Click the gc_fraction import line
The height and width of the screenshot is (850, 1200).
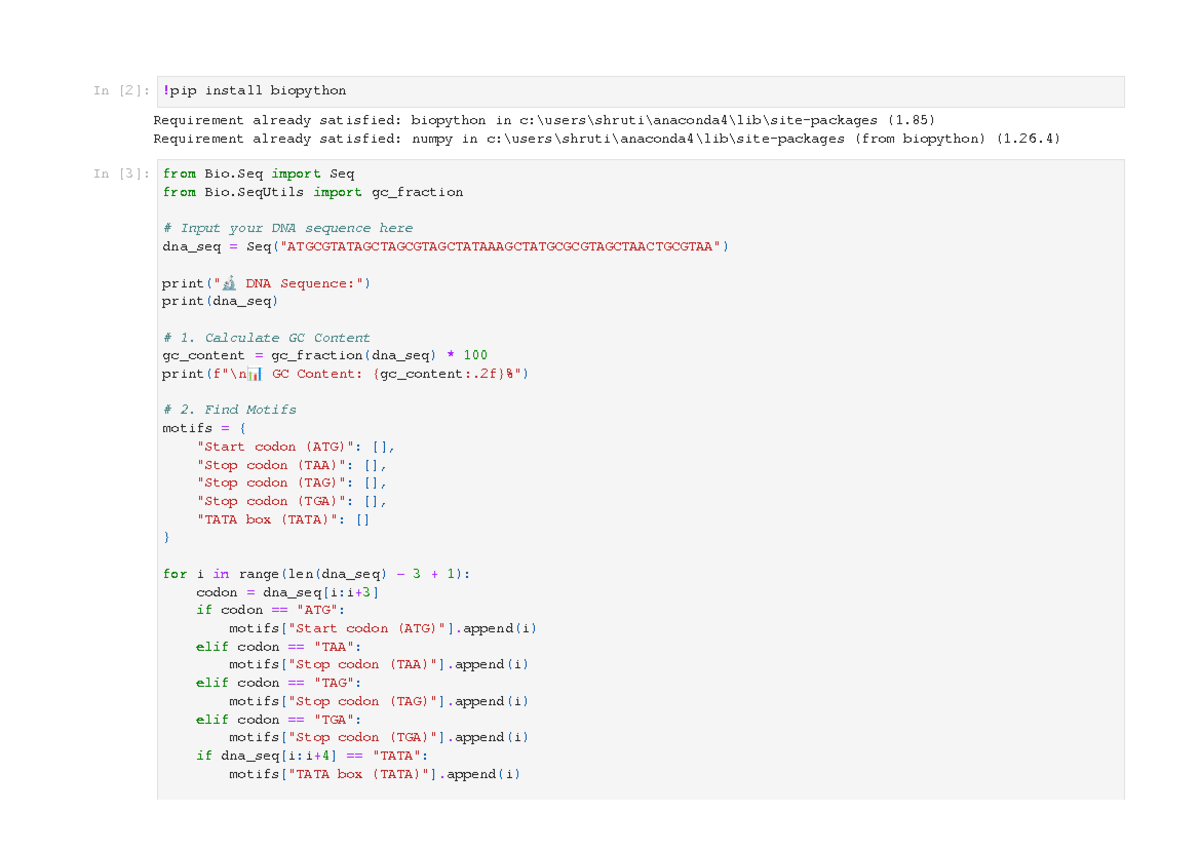(312, 192)
